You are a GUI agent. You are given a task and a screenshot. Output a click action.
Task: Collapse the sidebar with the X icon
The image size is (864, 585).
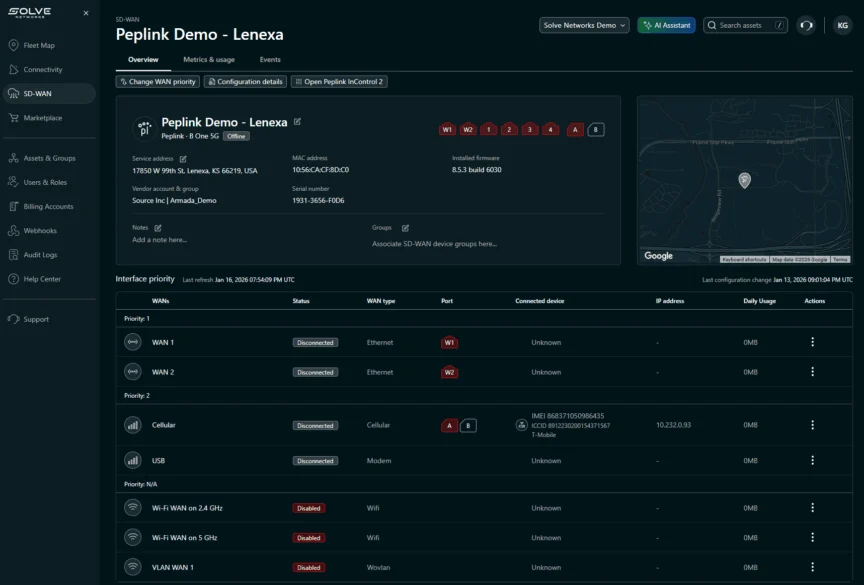pos(85,13)
